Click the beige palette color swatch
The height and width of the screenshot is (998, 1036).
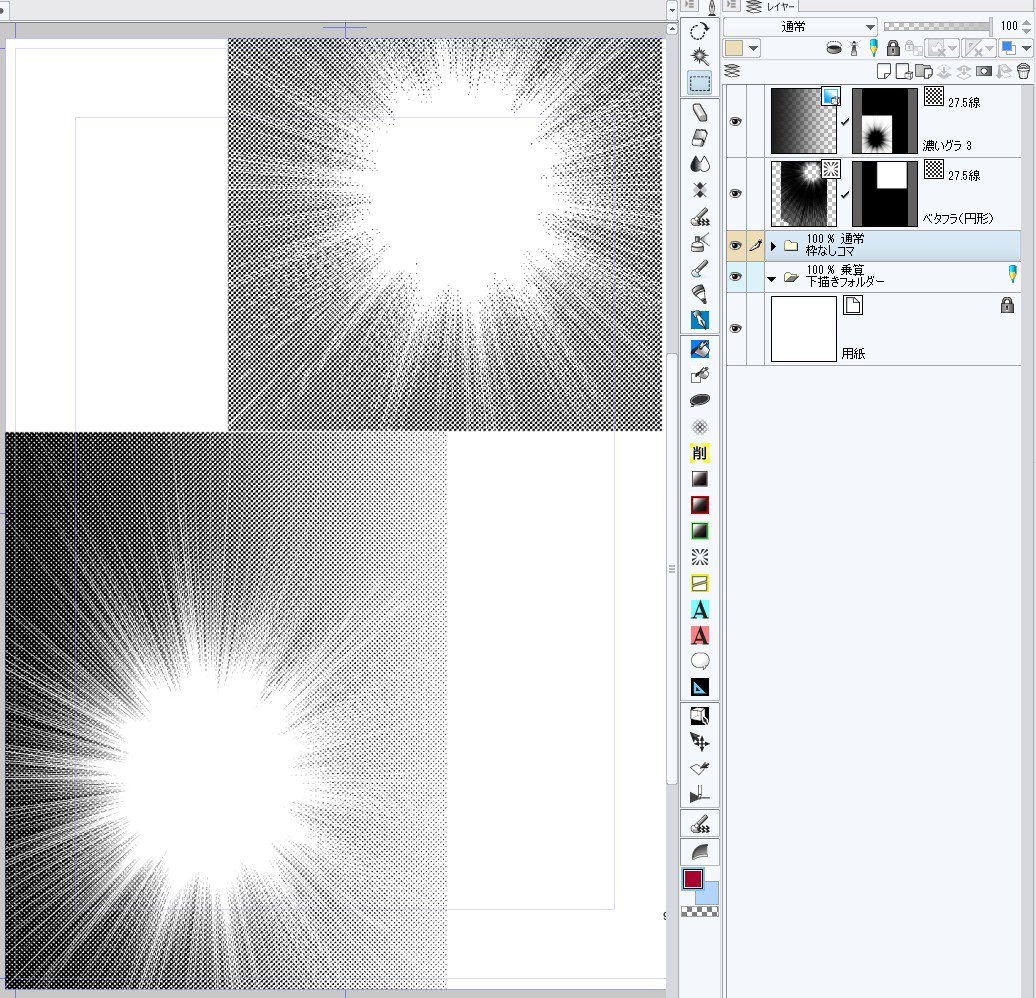click(x=734, y=48)
